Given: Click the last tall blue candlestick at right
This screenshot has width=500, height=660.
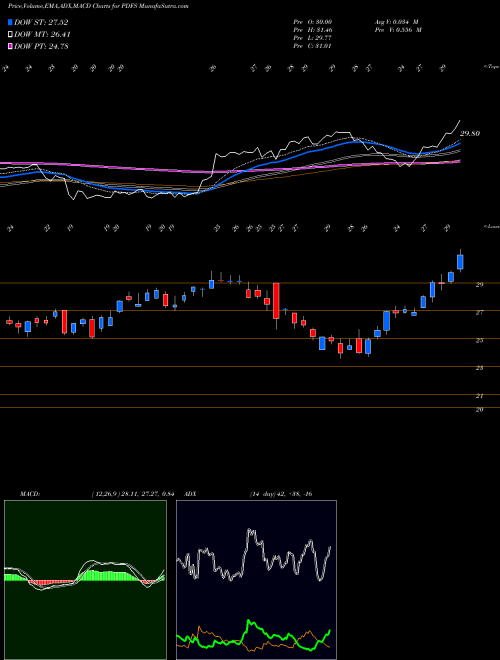Looking at the screenshot, I should (460, 262).
